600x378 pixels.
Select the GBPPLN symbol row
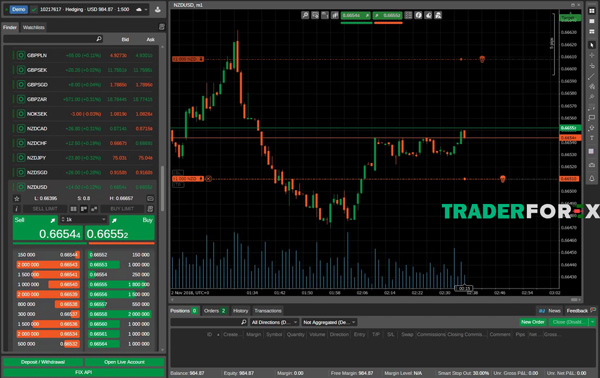[83, 55]
